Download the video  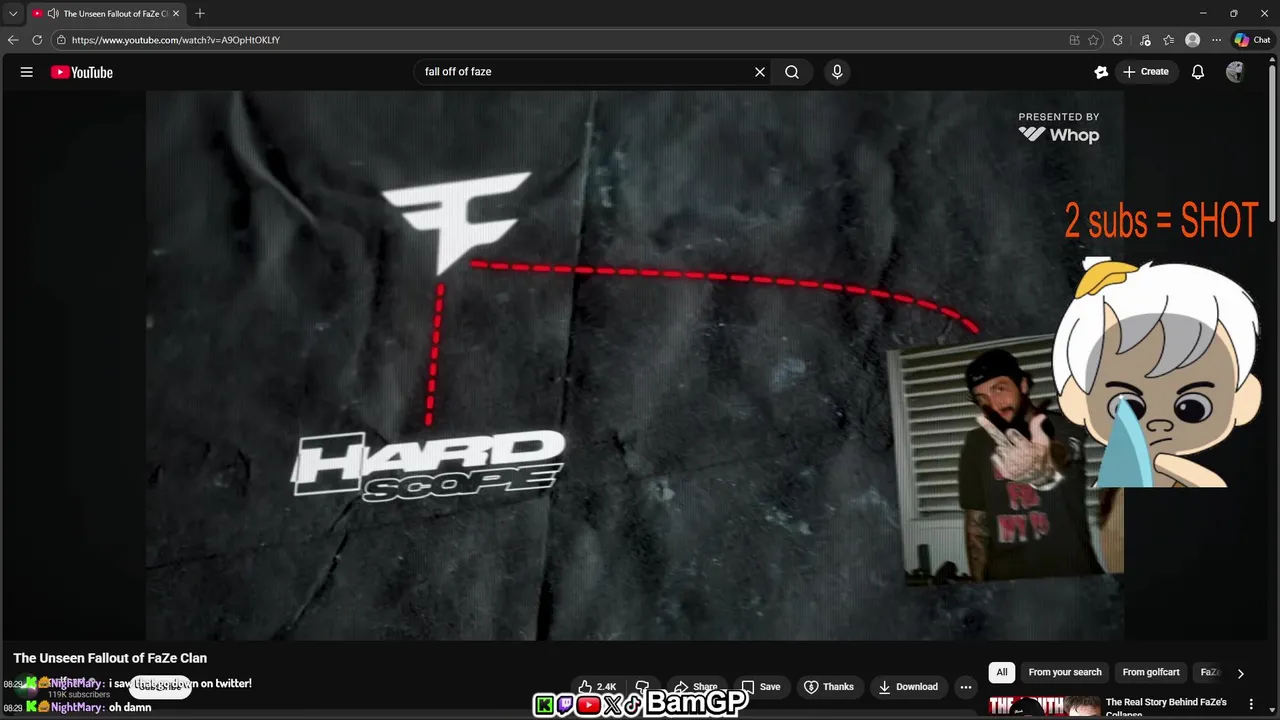click(x=908, y=687)
